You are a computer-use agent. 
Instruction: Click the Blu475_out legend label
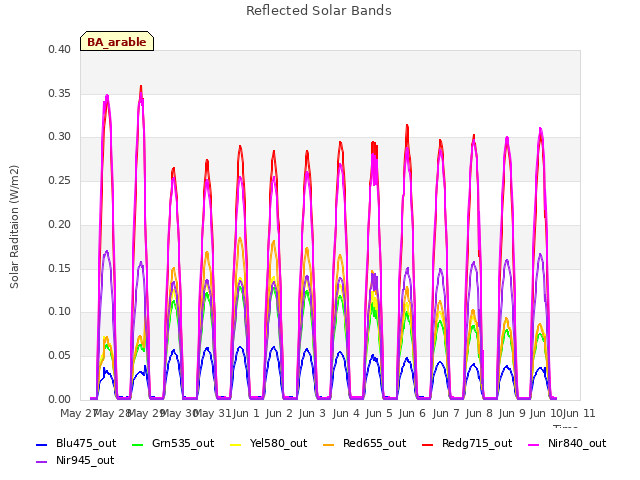click(x=86, y=443)
